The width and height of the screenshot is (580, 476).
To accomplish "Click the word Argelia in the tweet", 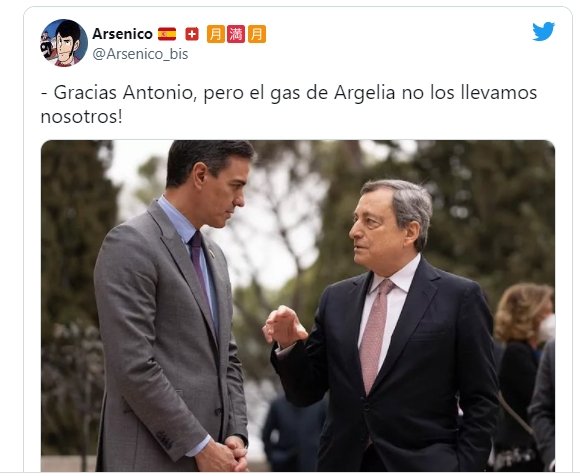I will [x=364, y=93].
